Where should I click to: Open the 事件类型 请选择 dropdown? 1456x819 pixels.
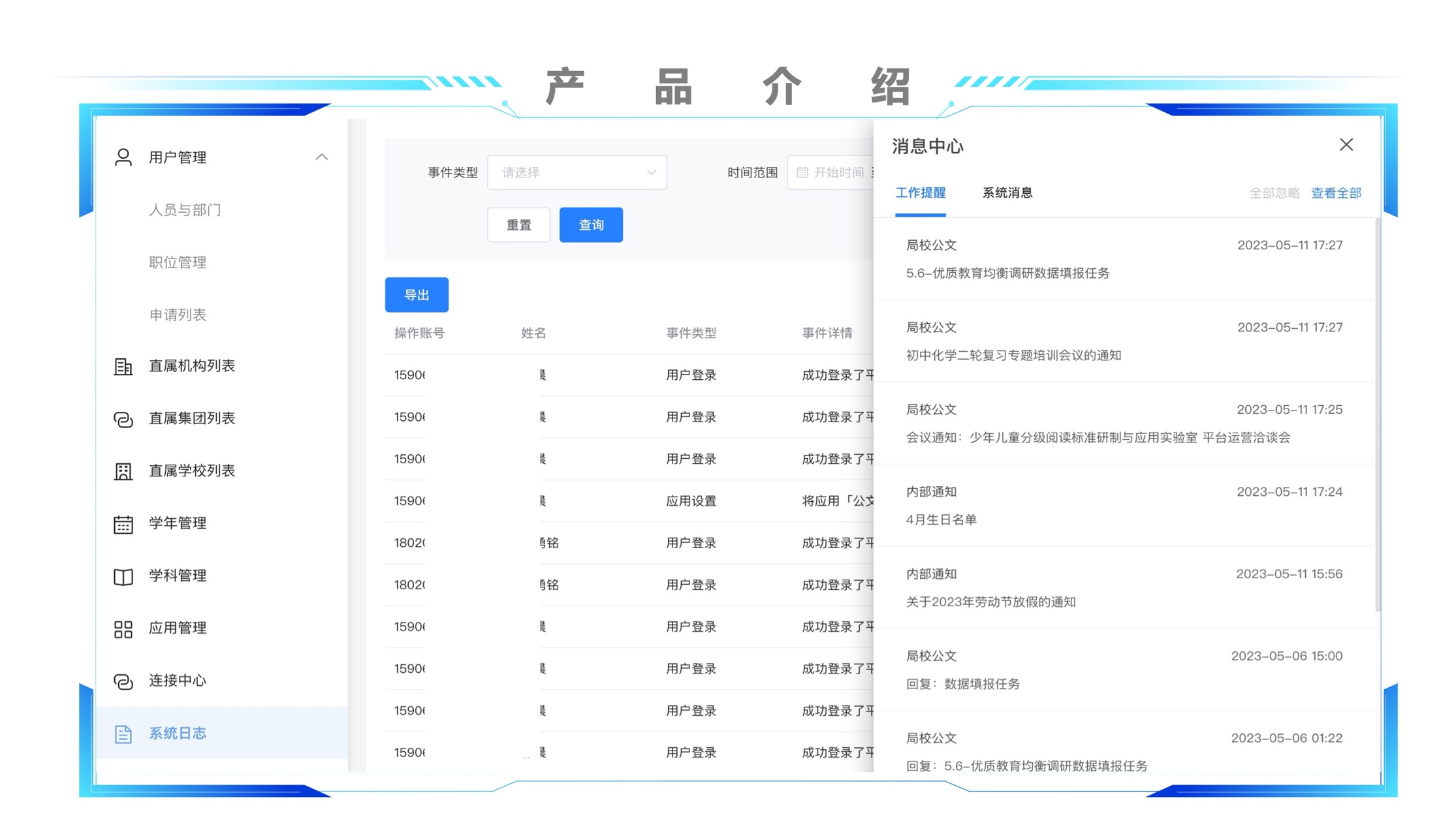(577, 172)
